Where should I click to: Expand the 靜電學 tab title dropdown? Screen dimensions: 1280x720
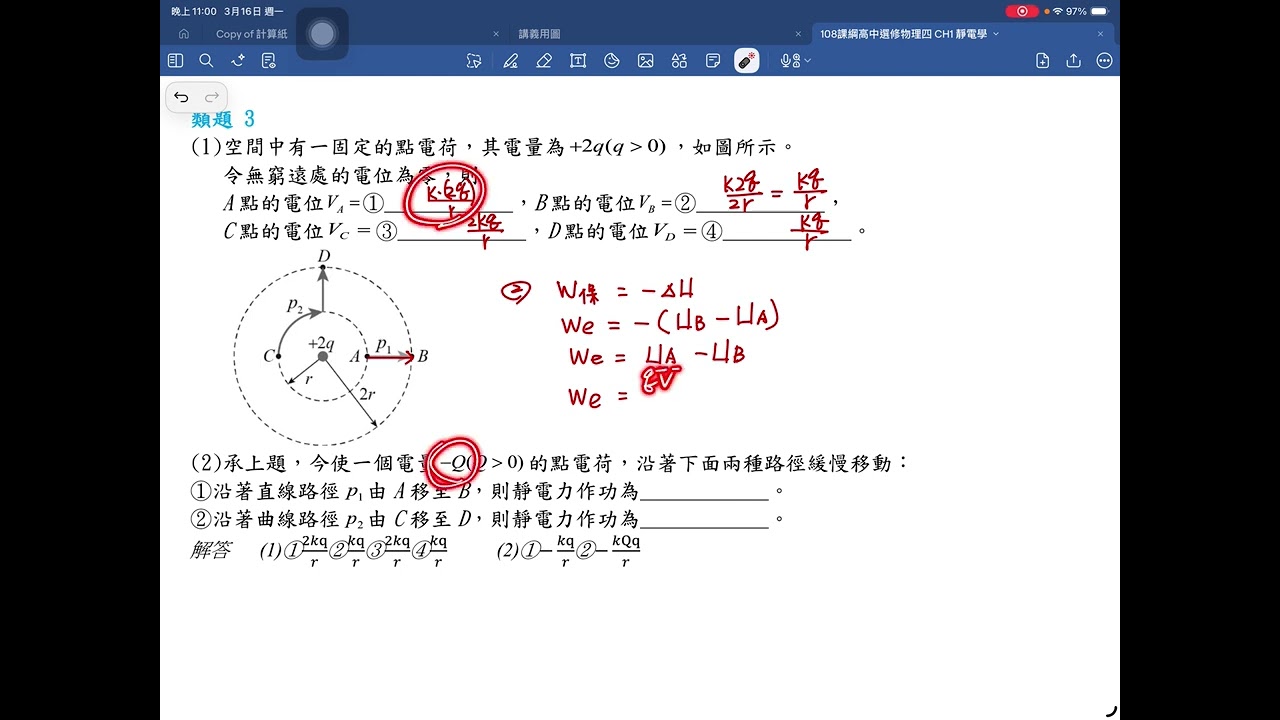[x=996, y=34]
